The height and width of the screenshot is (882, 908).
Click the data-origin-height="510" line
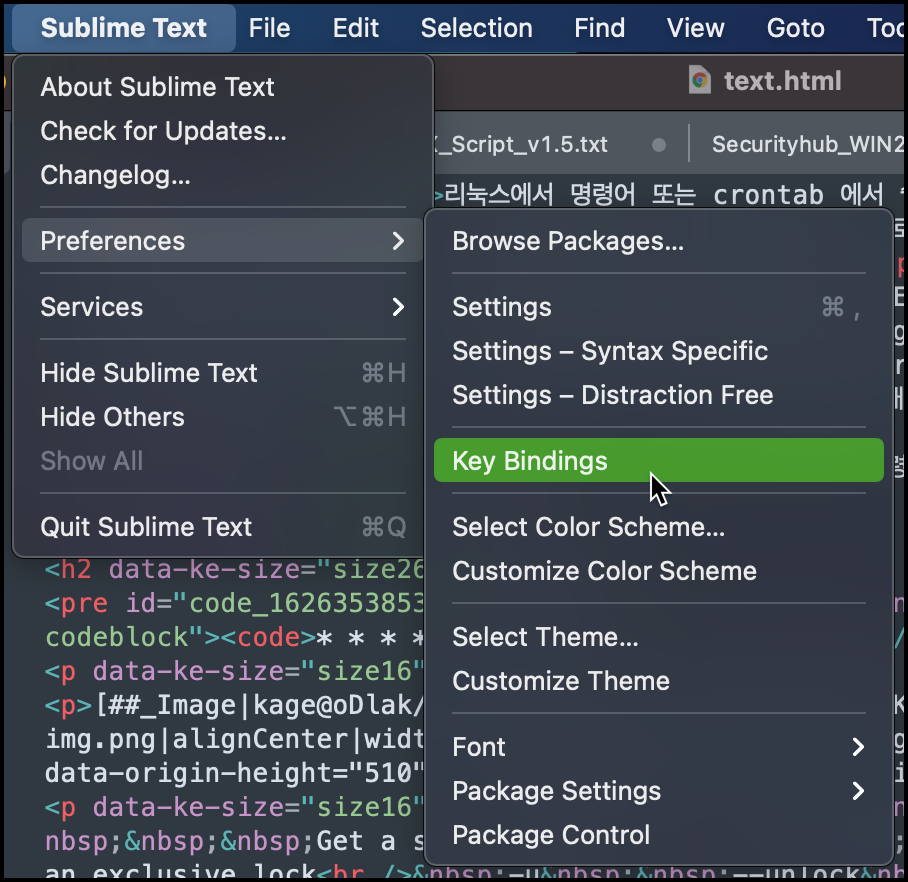click(x=234, y=773)
